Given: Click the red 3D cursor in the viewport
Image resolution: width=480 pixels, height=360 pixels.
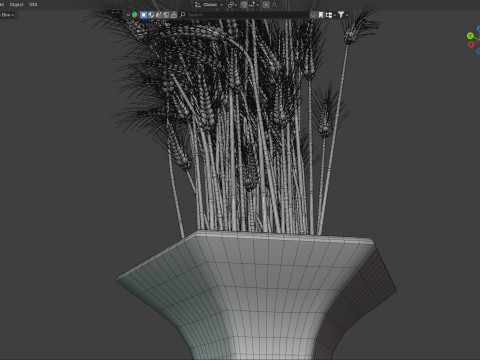Looking at the screenshot, I should pos(251,62).
